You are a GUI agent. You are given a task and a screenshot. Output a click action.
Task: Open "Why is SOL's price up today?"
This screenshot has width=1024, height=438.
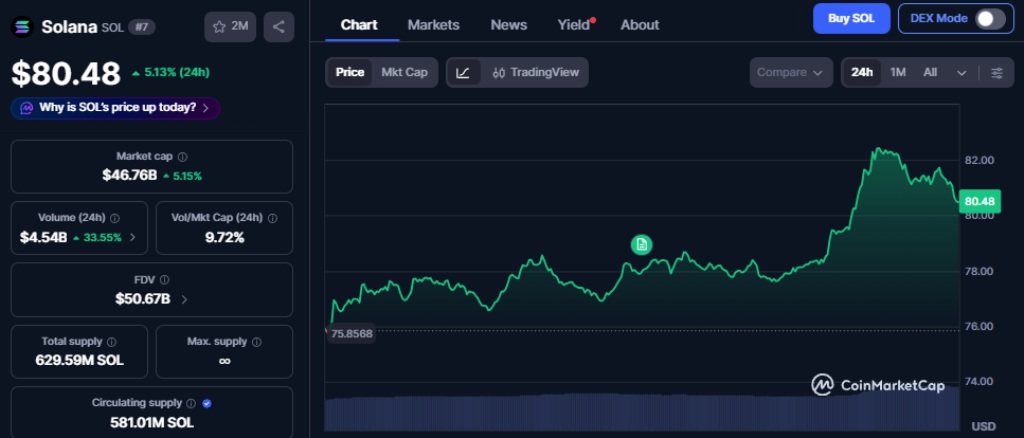pyautogui.click(x=116, y=108)
